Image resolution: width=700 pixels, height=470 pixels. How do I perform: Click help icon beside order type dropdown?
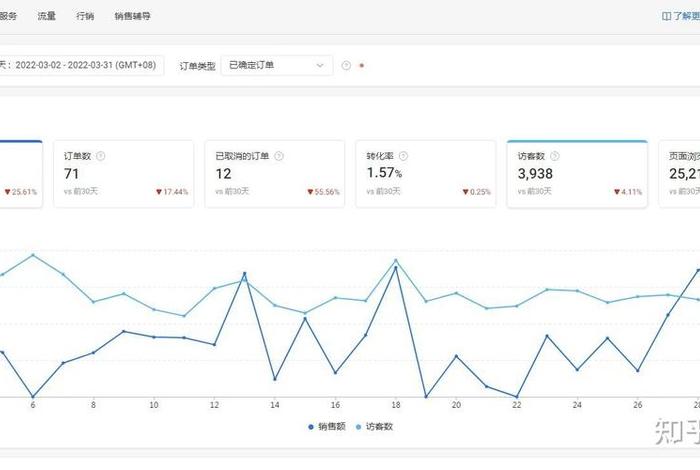pyautogui.click(x=346, y=65)
